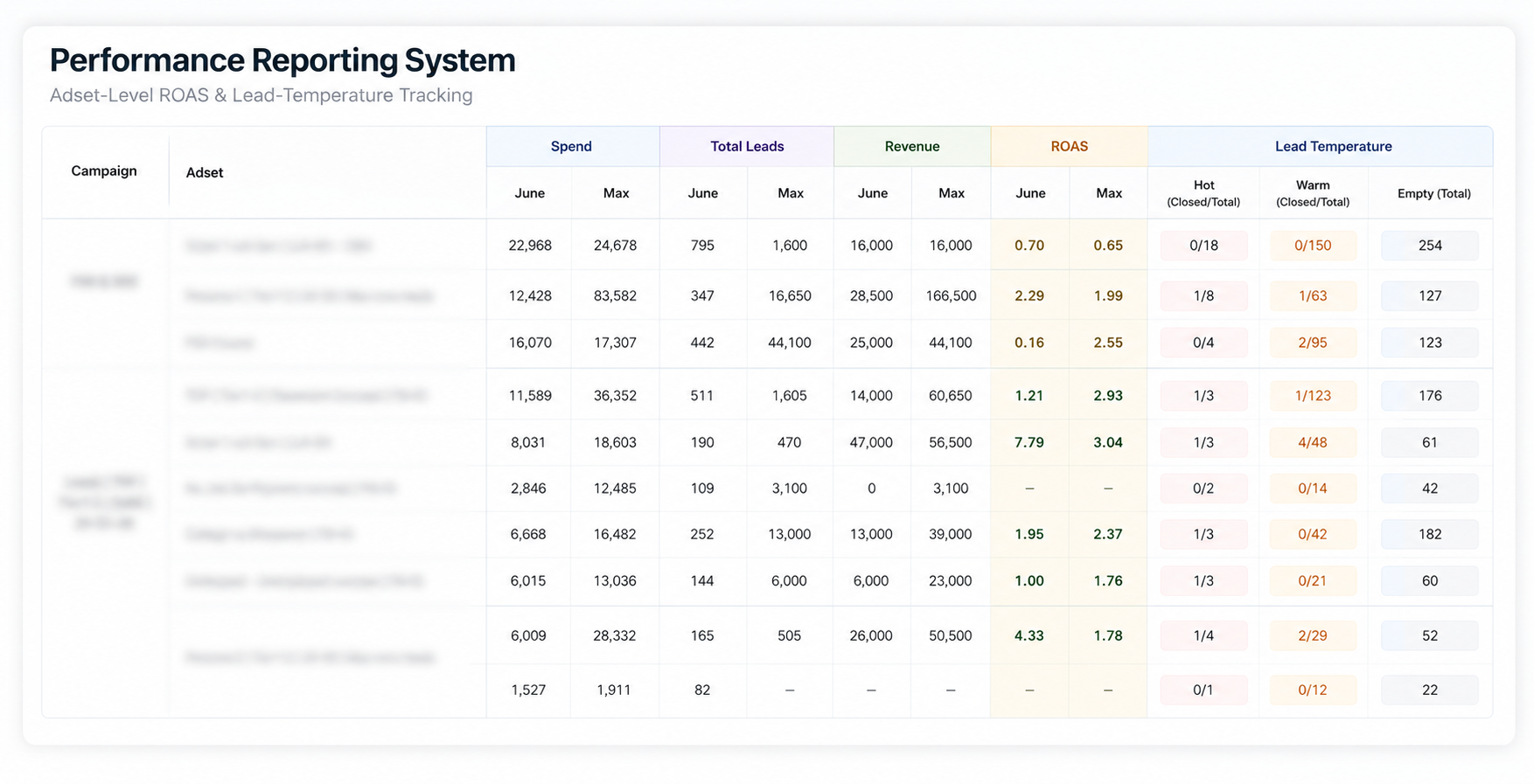Click the warm leads badge 0/14
The height and width of the screenshot is (784, 1534).
click(x=1314, y=489)
